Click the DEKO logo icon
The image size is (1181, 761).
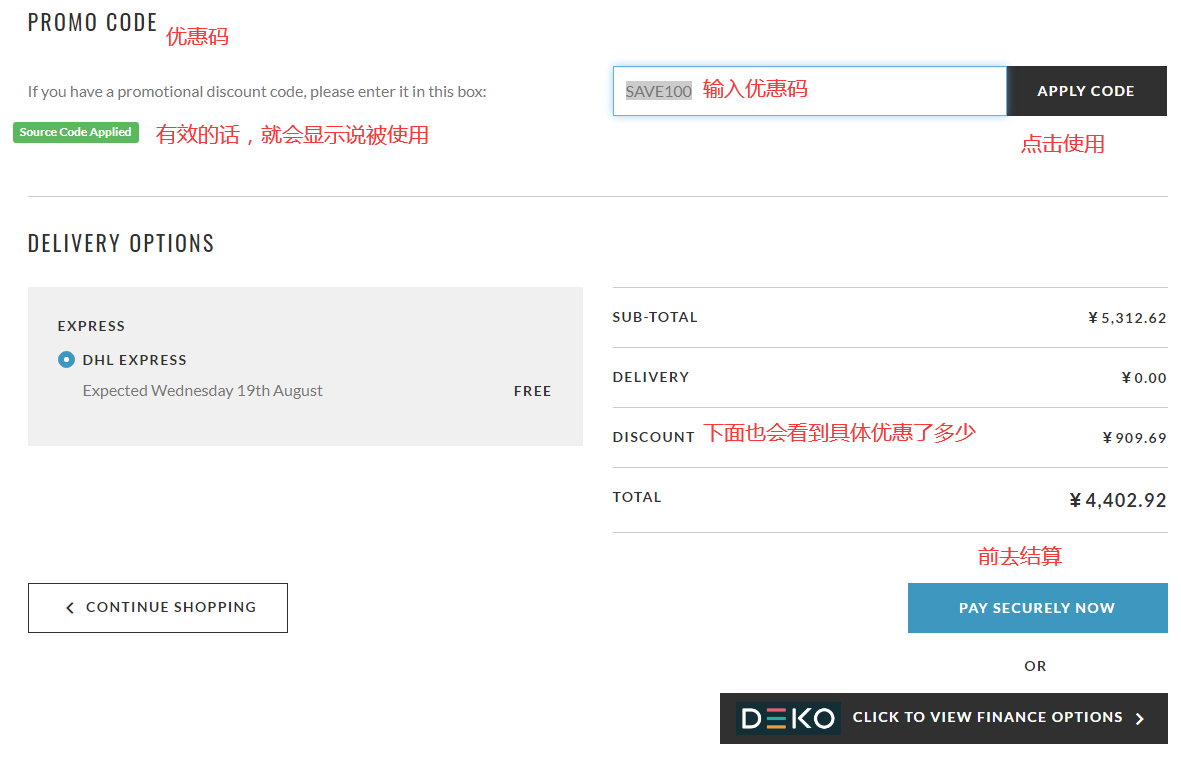click(788, 718)
